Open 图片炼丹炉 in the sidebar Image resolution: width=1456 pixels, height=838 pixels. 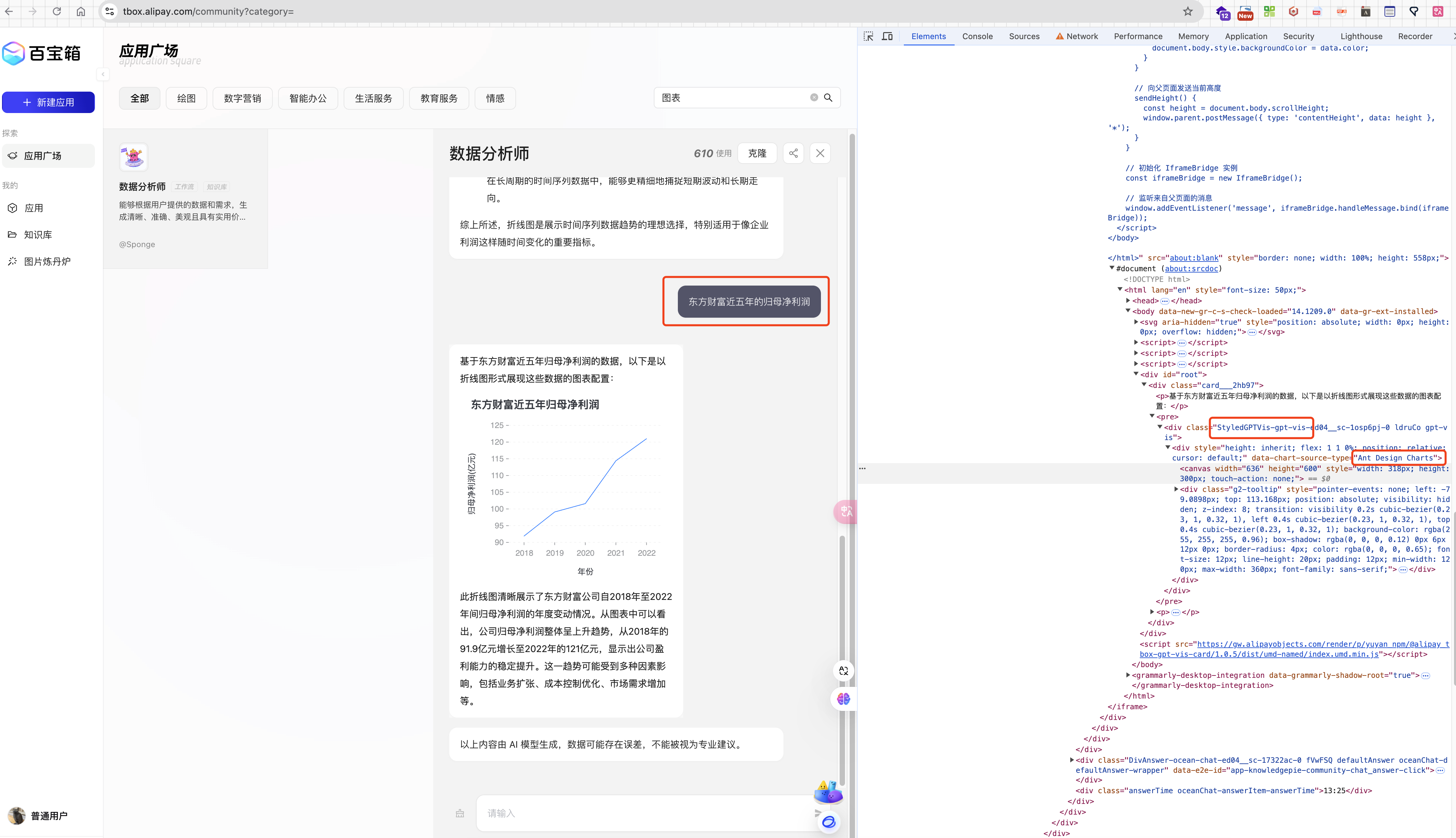tap(47, 261)
